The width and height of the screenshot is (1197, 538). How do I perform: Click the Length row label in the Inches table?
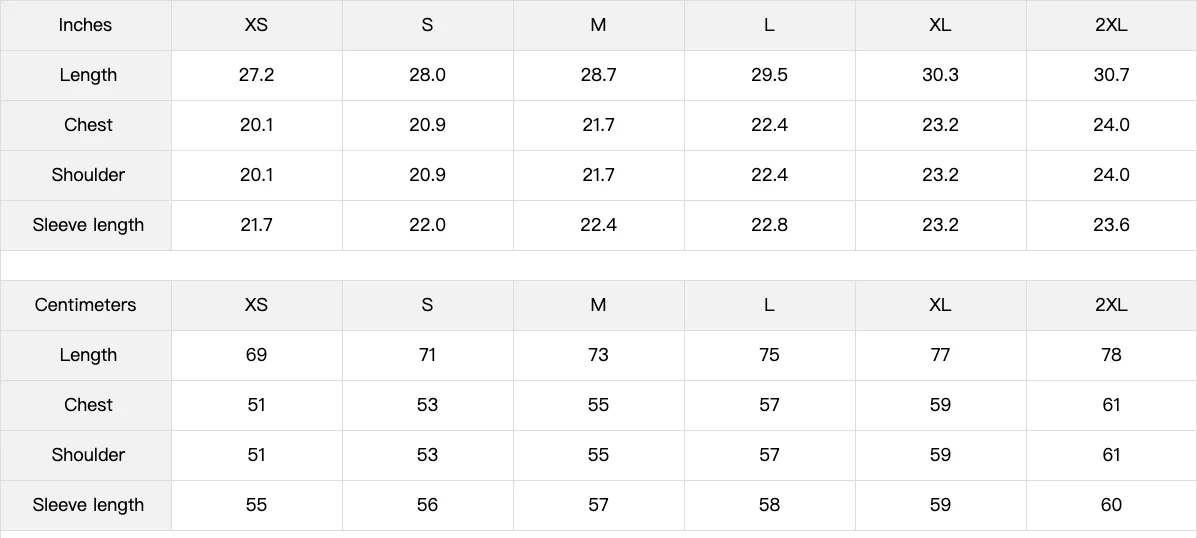click(x=88, y=75)
